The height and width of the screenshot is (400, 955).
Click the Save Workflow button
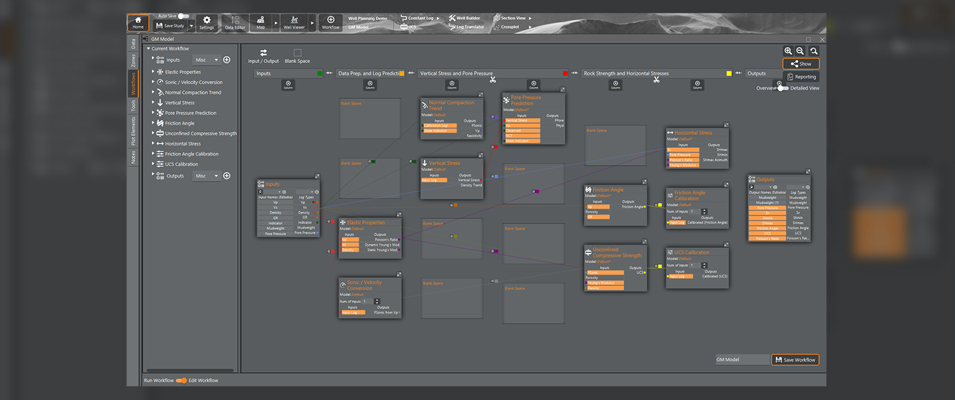795,359
